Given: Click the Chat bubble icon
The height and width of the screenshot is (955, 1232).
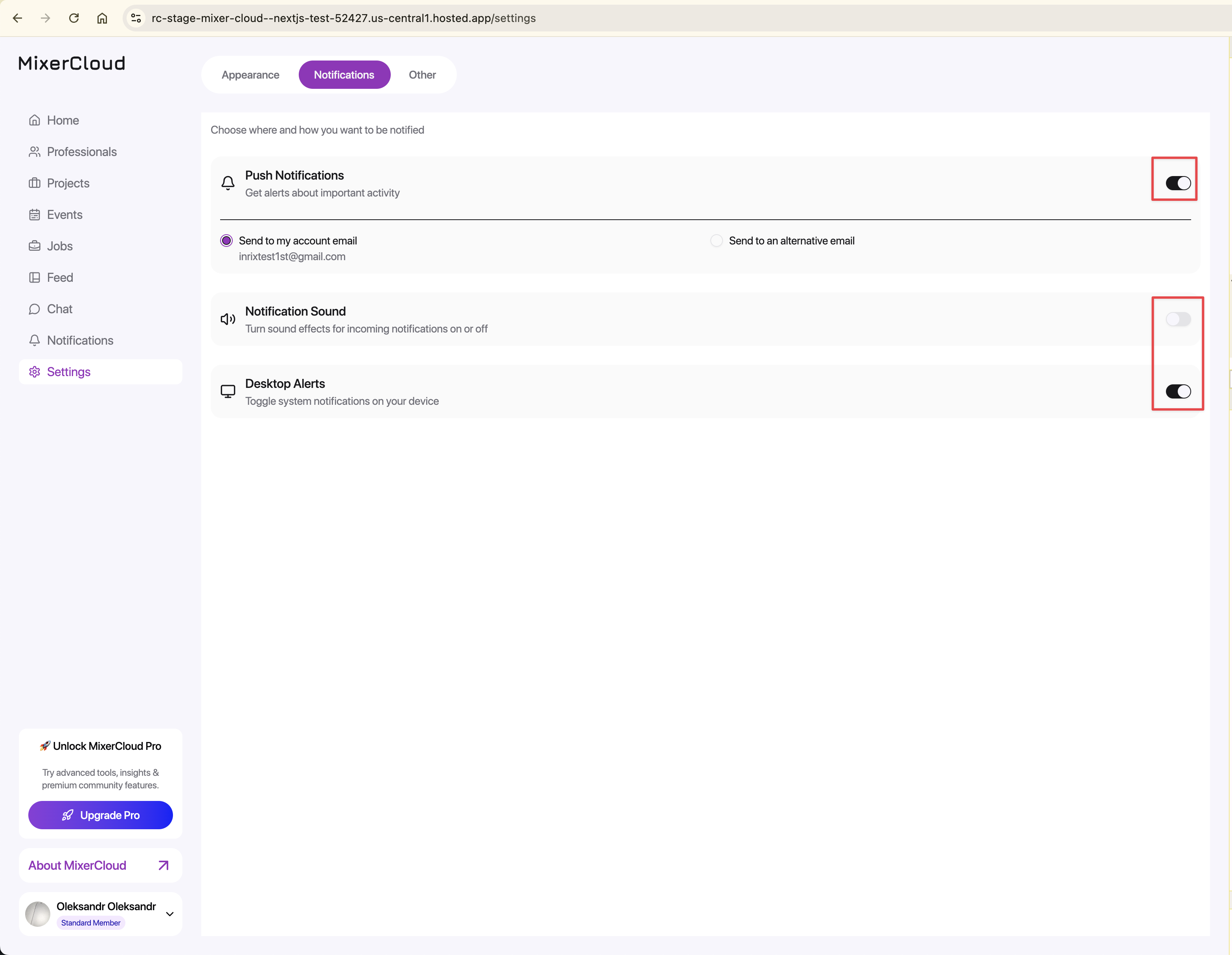Looking at the screenshot, I should (x=35, y=309).
